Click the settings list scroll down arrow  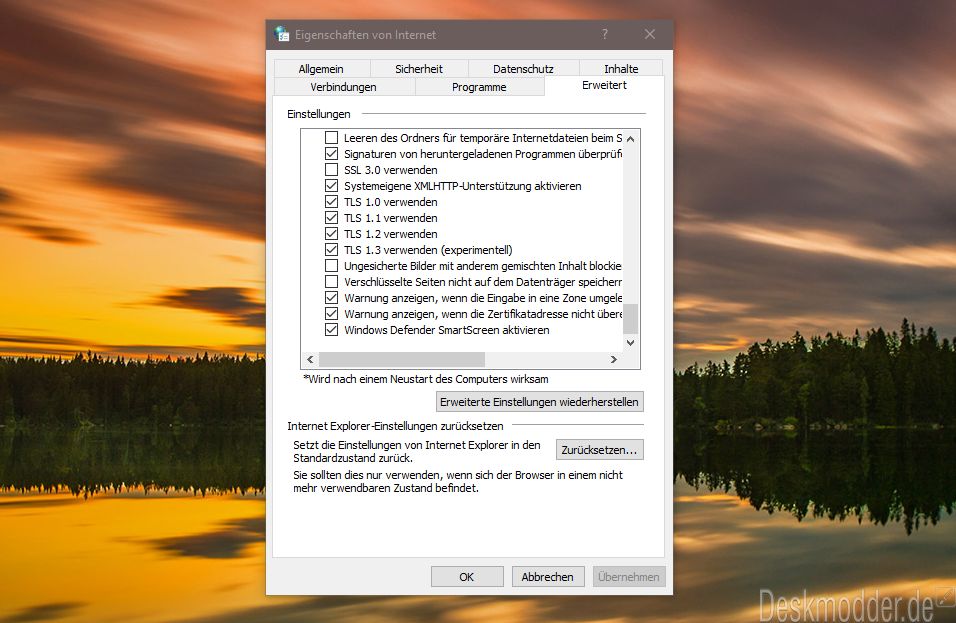coord(630,343)
